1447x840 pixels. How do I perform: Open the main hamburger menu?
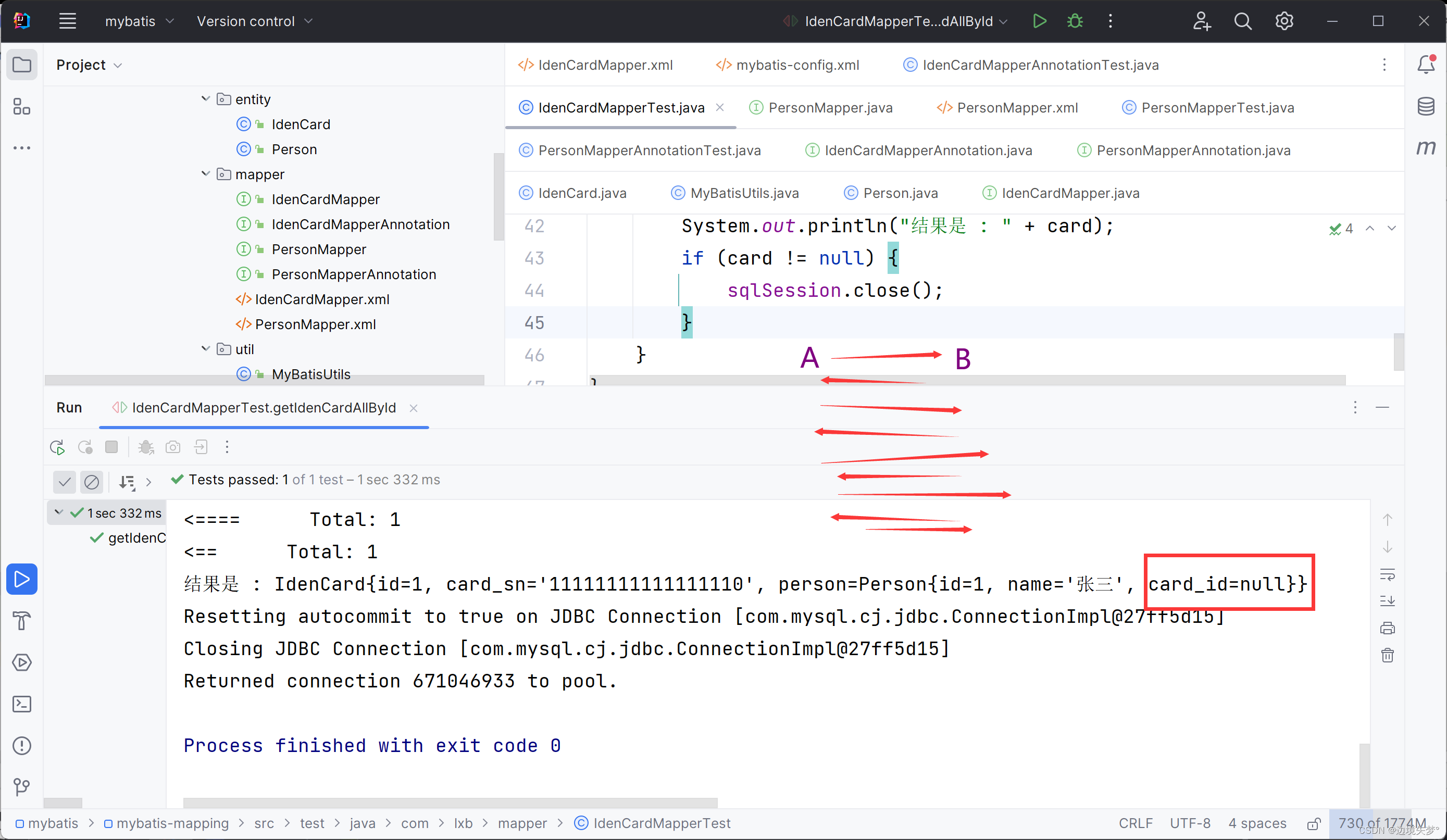pos(68,21)
